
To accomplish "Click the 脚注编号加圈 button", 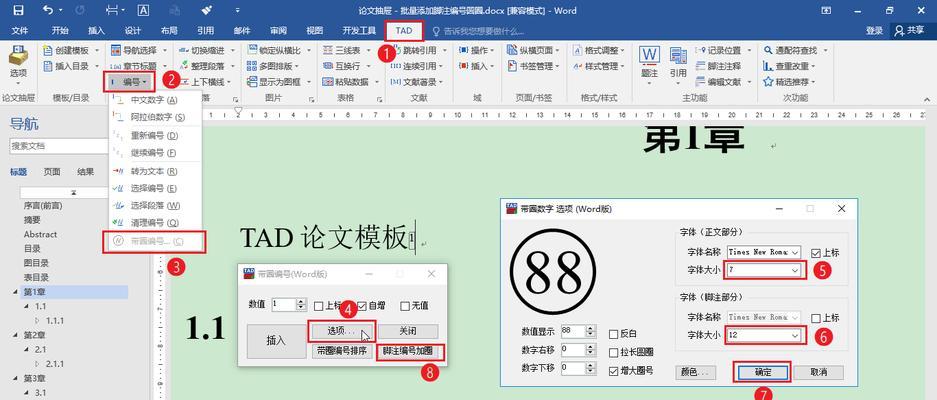I will coord(410,352).
